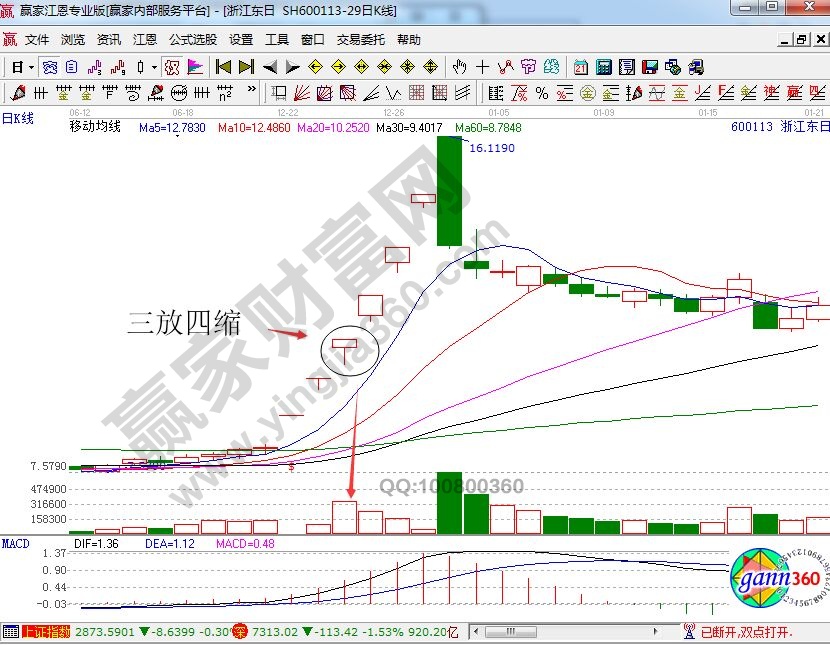Toggle the highlighted red chart pattern button

(172, 67)
